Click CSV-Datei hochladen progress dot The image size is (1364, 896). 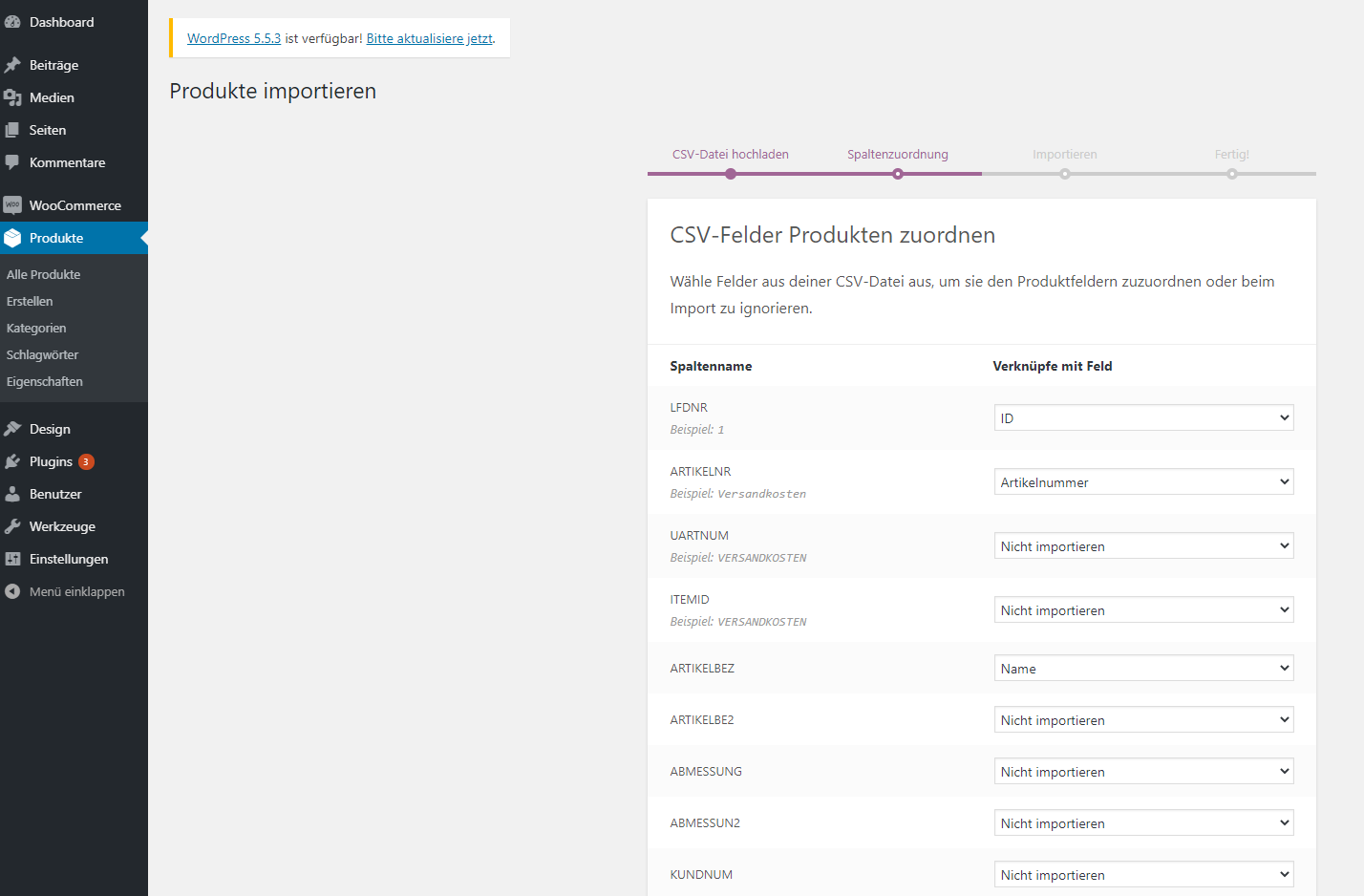(731, 174)
